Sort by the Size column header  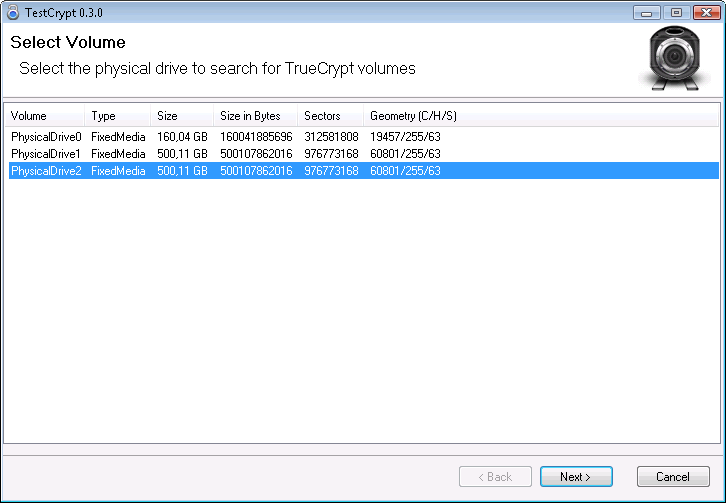click(x=182, y=116)
